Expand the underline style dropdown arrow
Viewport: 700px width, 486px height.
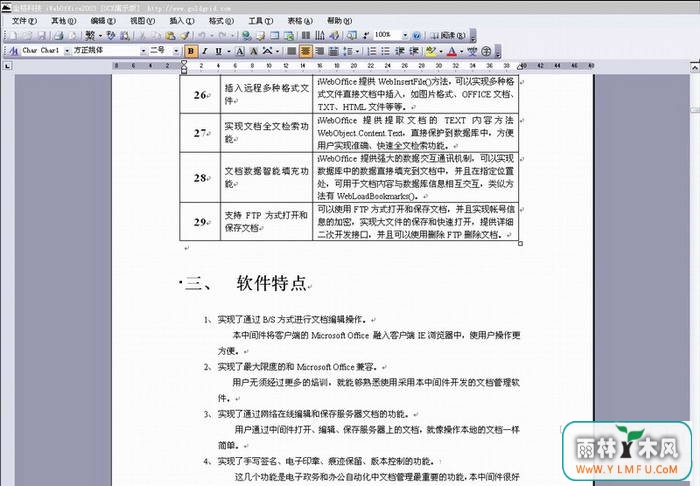229,51
